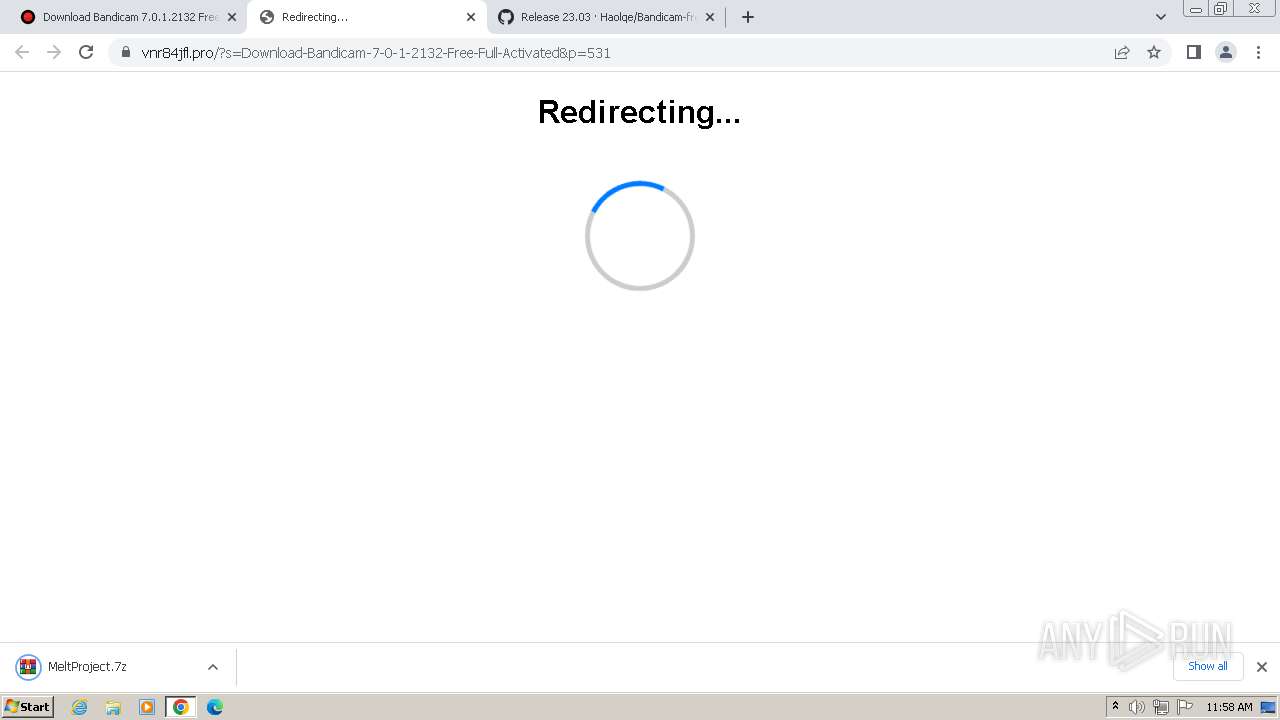Focus the address bar URL
This screenshot has height=720, width=1280.
(376, 53)
